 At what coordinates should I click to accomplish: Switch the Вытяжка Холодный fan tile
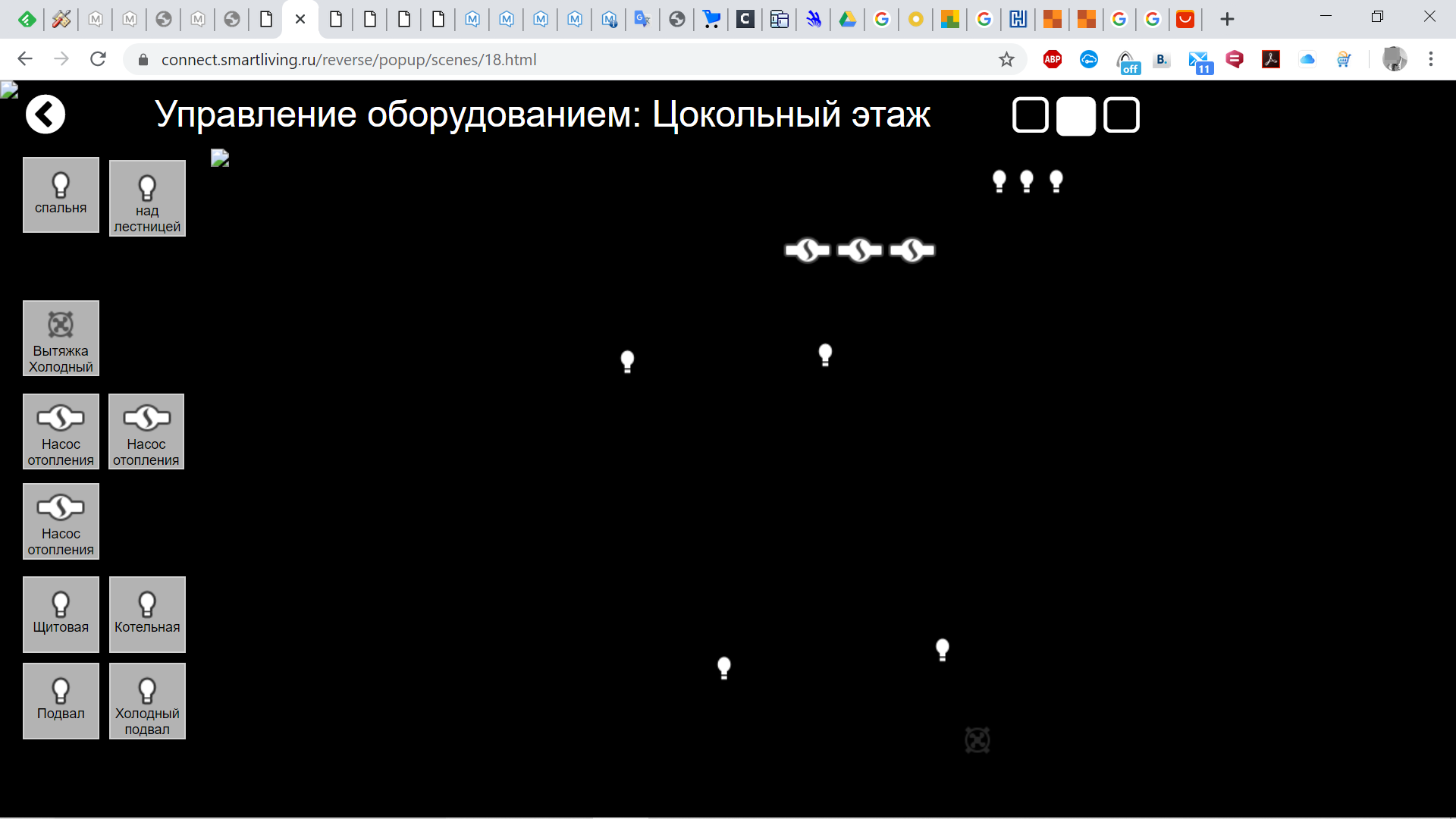(x=61, y=338)
